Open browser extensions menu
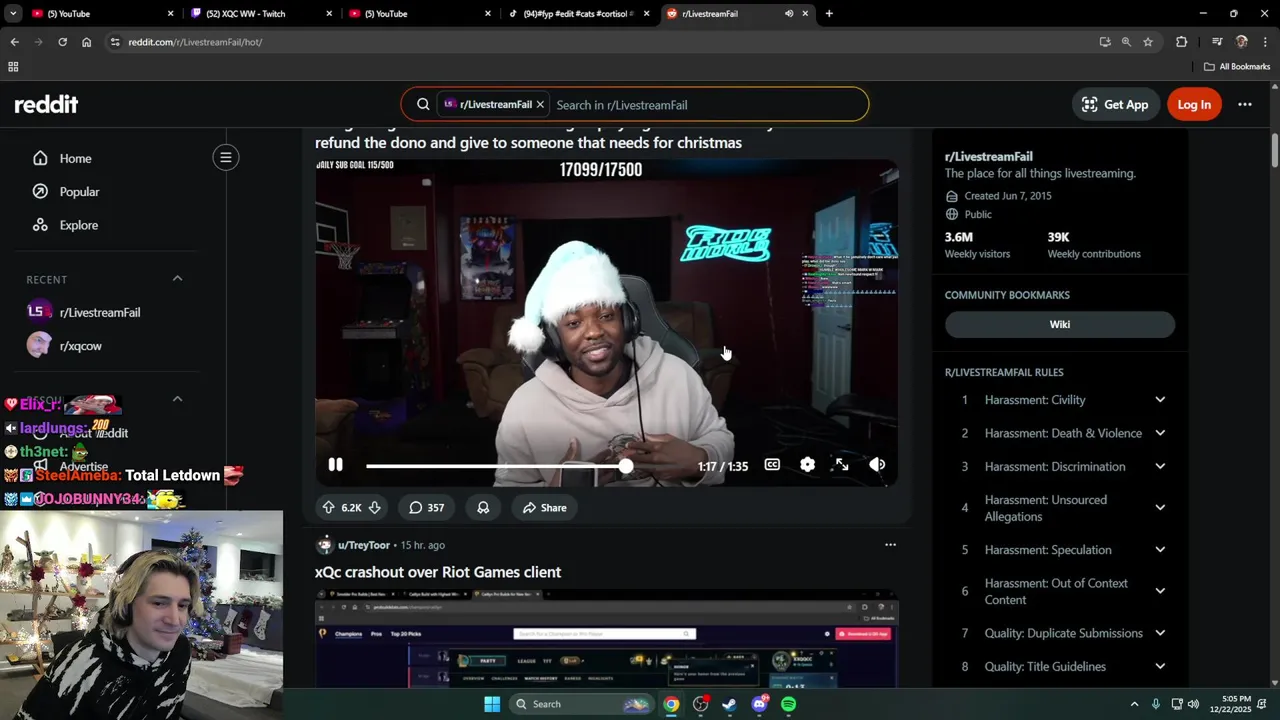1280x720 pixels. tap(1182, 42)
